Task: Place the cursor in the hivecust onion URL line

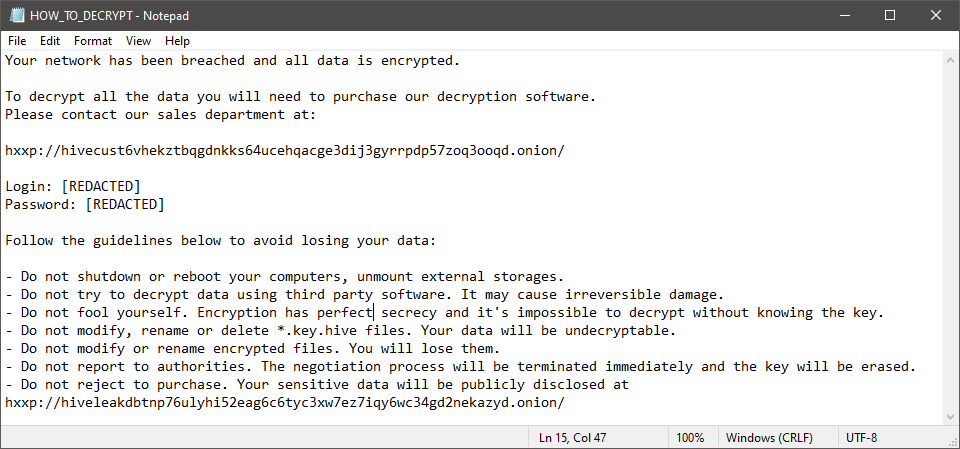Action: 285,151
